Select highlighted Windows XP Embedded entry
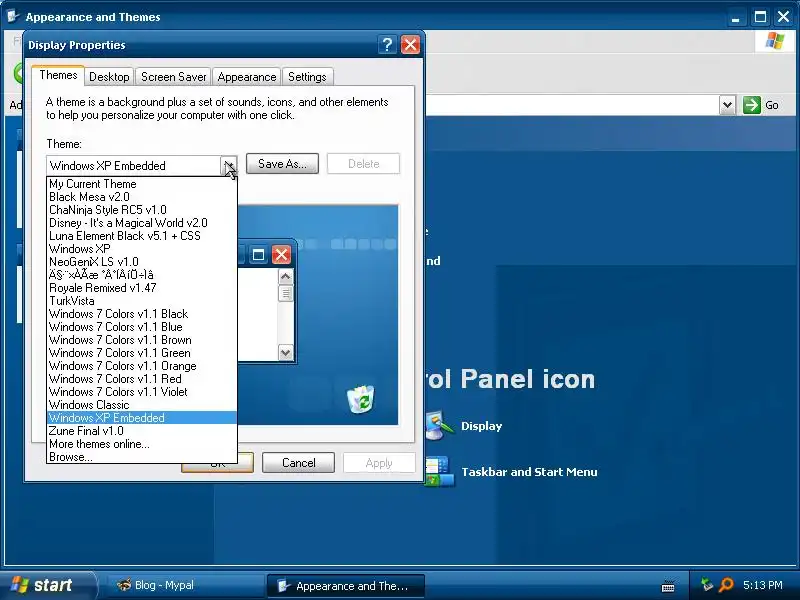Image resolution: width=800 pixels, height=600 pixels. click(x=142, y=418)
